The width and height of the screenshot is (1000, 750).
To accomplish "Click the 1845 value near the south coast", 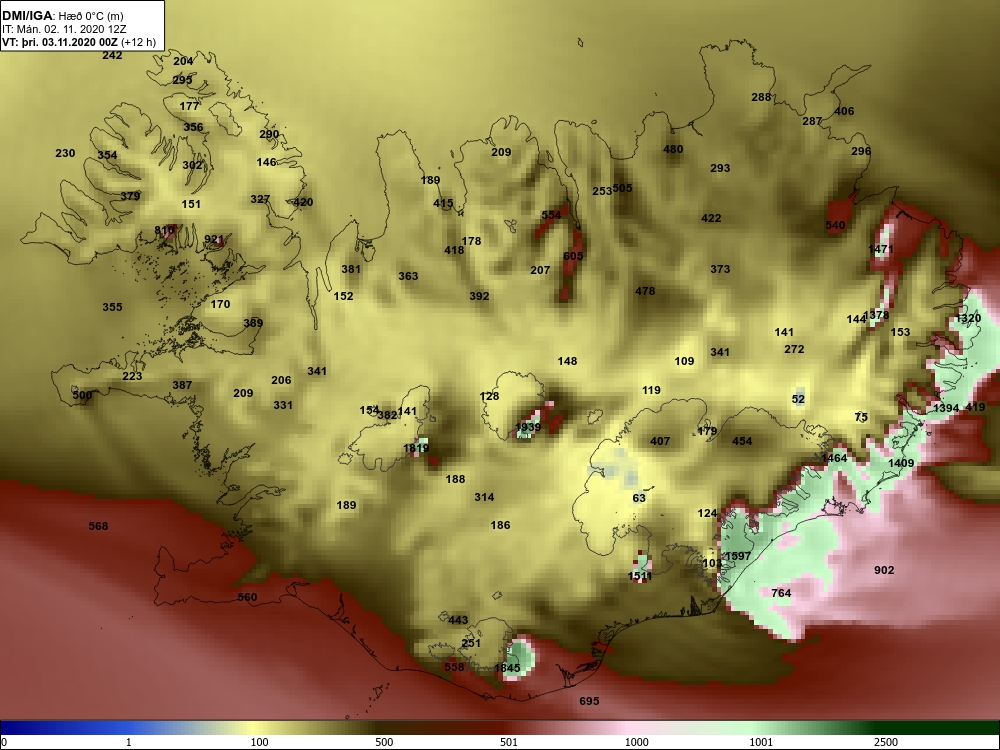I will (x=508, y=668).
